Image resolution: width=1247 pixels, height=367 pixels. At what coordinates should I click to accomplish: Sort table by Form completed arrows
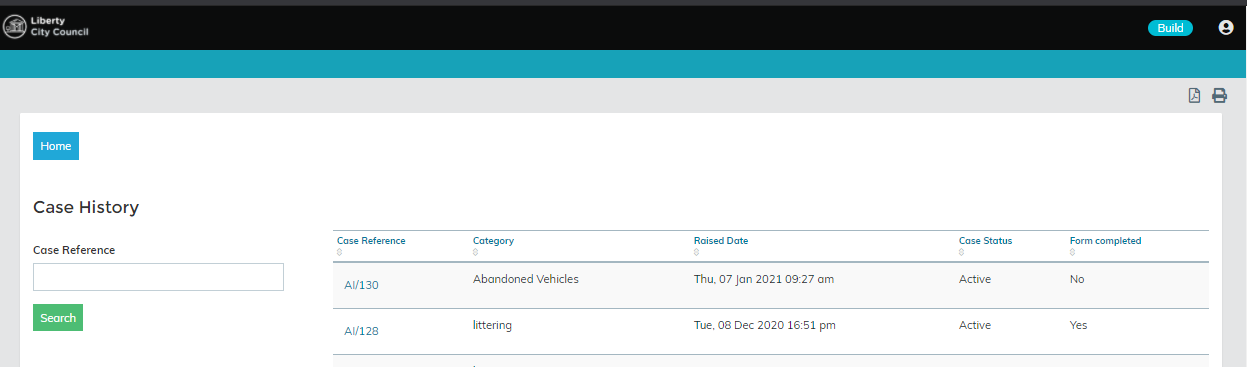tap(1073, 252)
